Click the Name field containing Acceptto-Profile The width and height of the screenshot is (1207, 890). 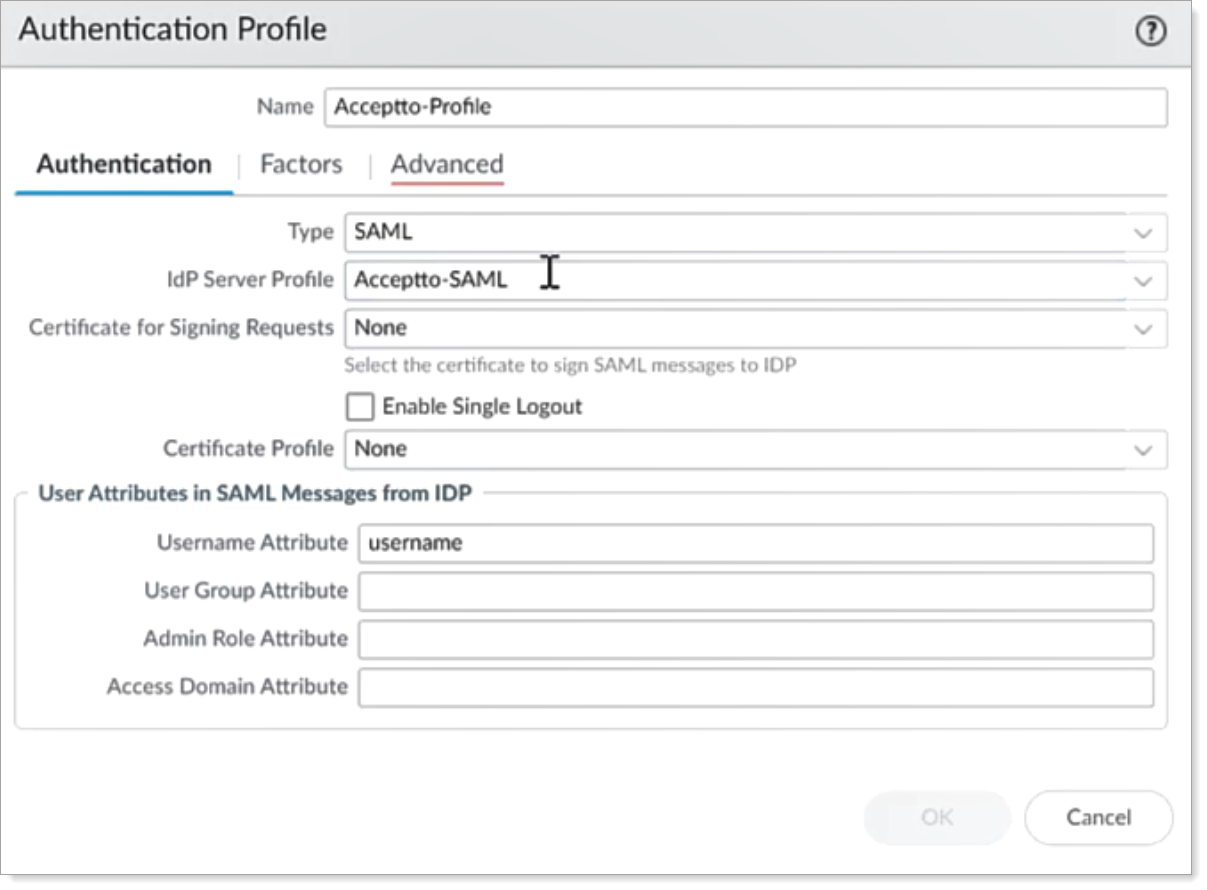pos(745,107)
